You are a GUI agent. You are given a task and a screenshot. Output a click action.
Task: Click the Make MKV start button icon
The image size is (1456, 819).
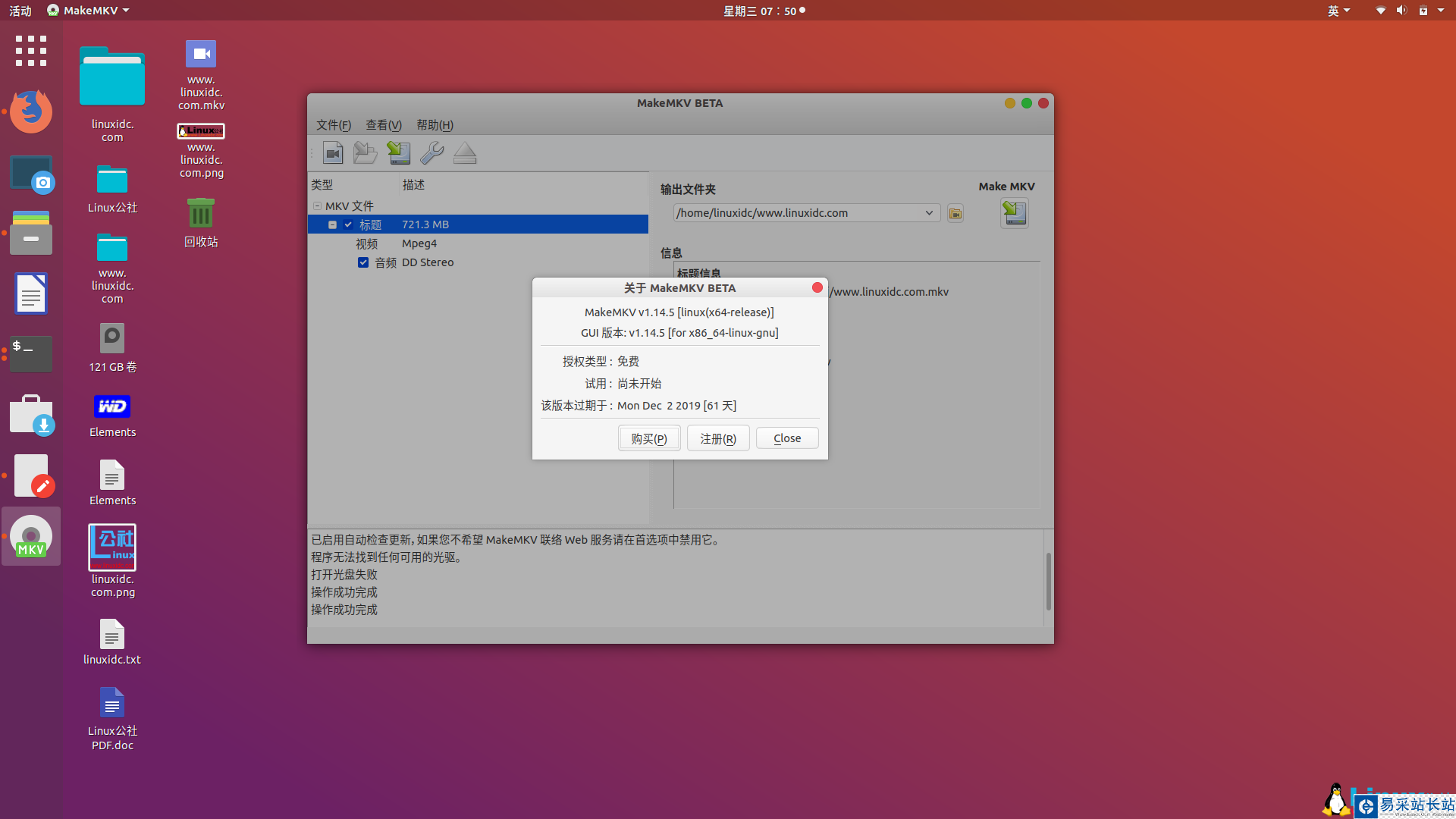pyautogui.click(x=1015, y=213)
